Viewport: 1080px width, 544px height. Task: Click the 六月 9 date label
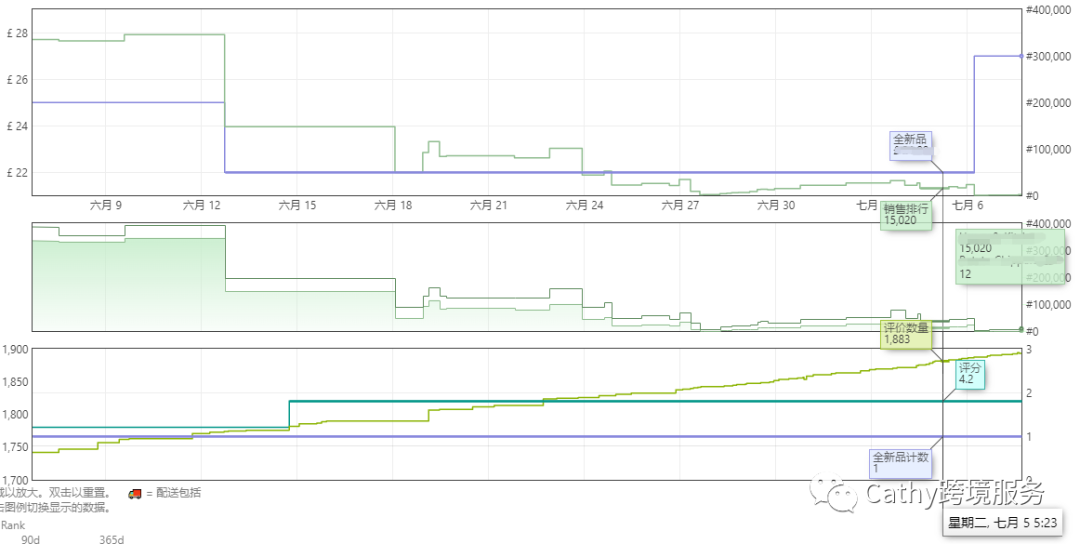(x=106, y=205)
